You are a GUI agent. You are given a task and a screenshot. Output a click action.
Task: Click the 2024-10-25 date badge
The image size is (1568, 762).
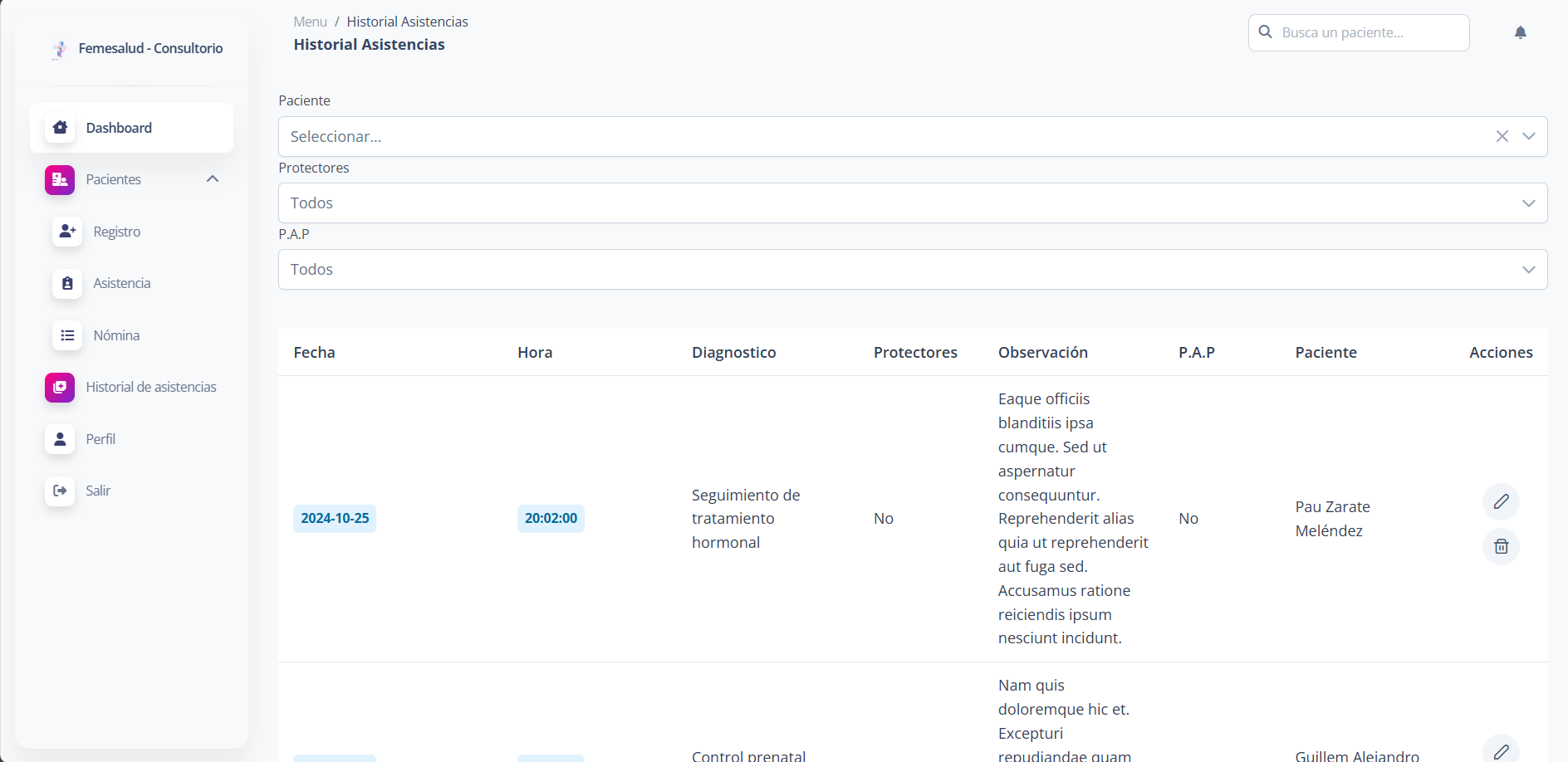pyautogui.click(x=335, y=518)
